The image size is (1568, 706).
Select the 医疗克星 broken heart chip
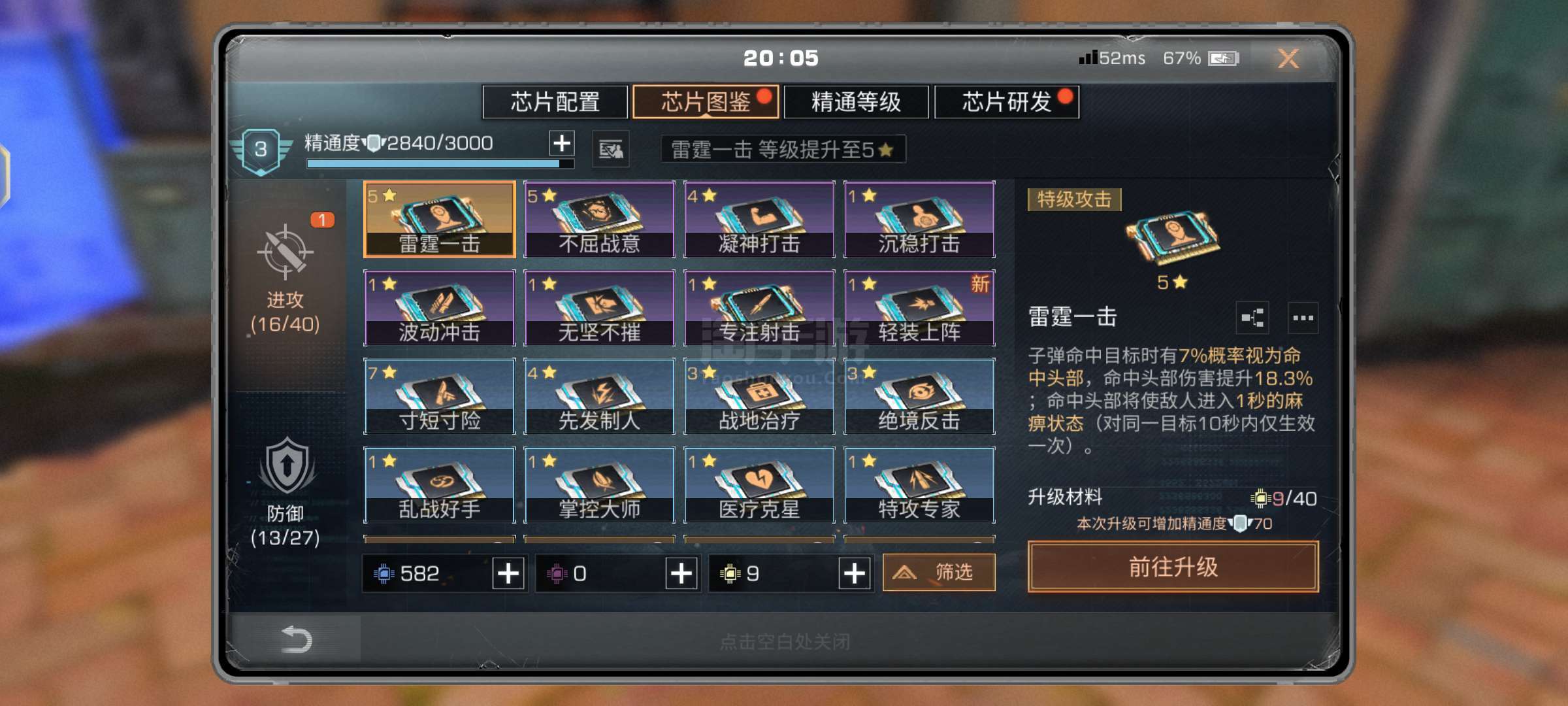click(759, 484)
